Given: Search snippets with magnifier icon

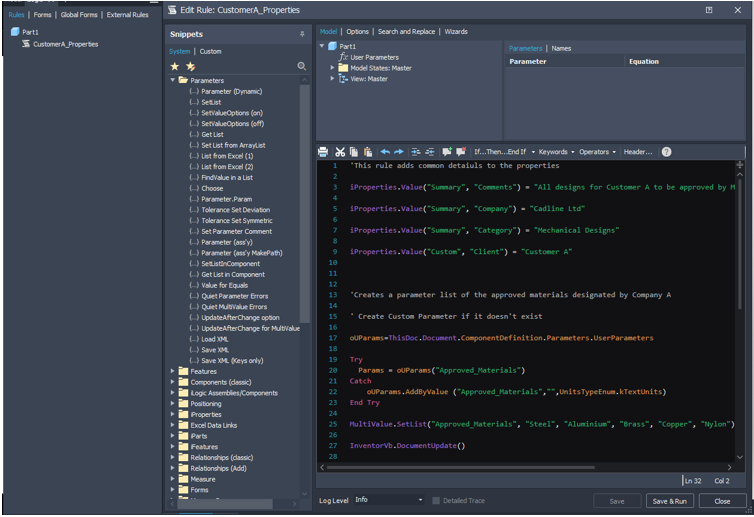Looking at the screenshot, I should tap(302, 66).
